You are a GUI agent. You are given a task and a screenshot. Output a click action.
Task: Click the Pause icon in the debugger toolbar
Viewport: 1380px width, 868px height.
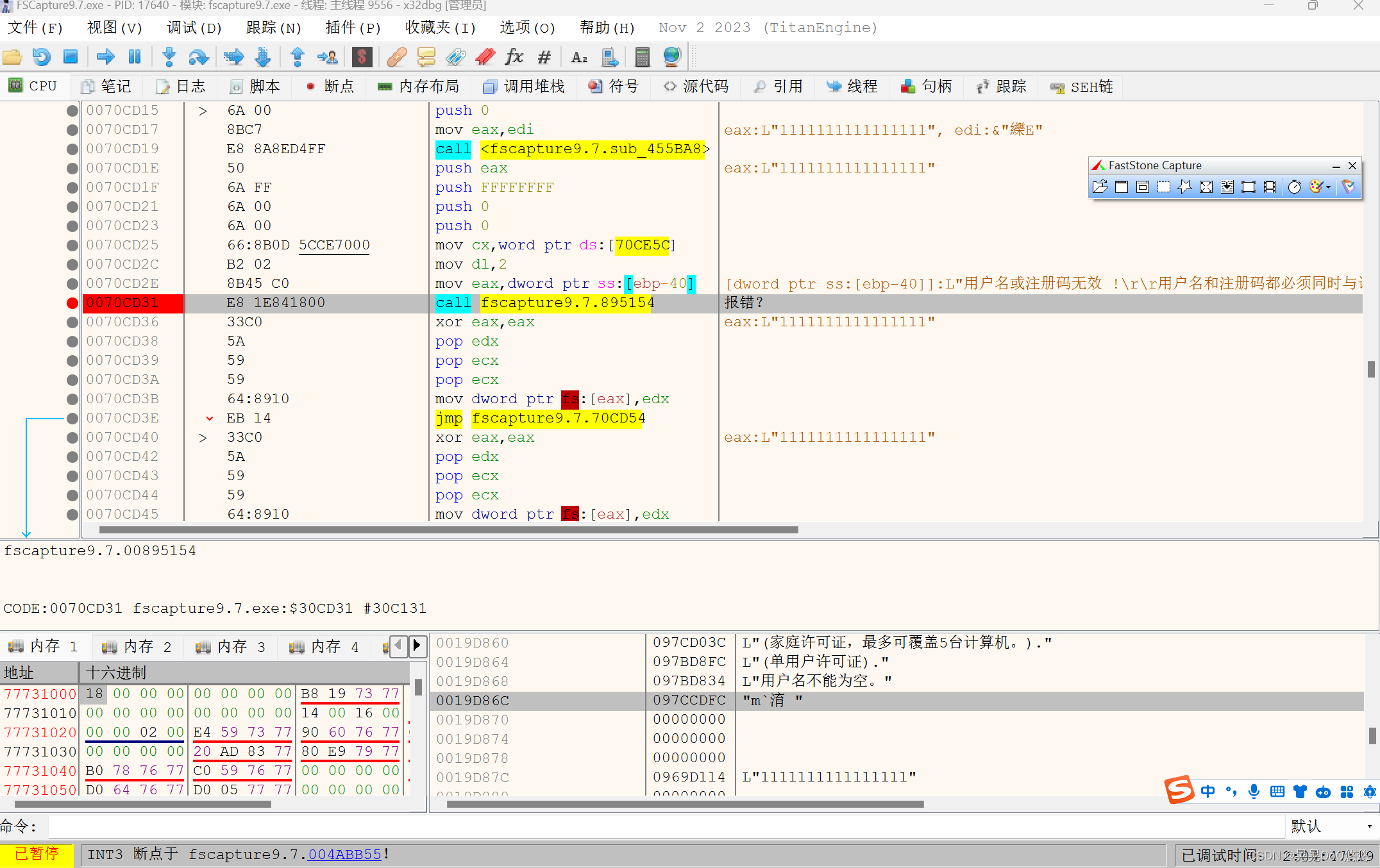(x=135, y=56)
